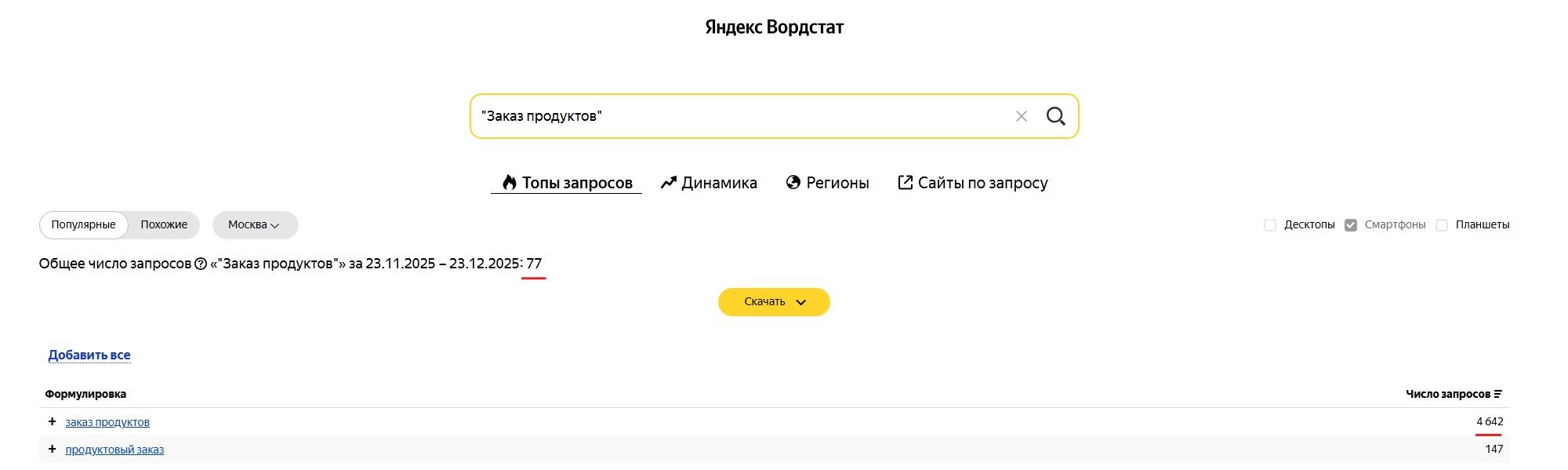Clear the search field with X icon
The width and height of the screenshot is (1568, 470).
tap(1021, 116)
